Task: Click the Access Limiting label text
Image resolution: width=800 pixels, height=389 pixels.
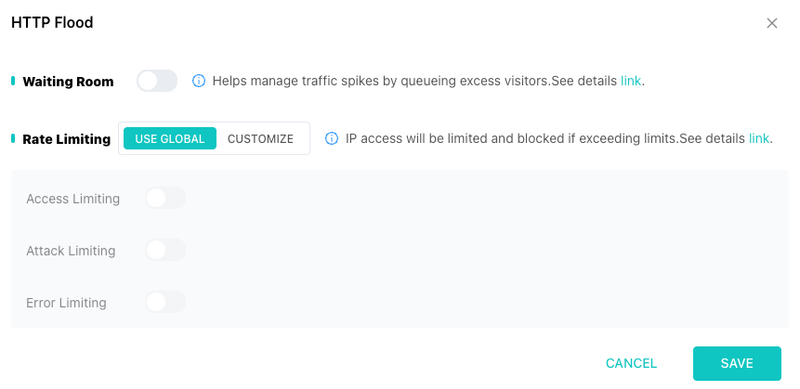Action: pos(73,199)
